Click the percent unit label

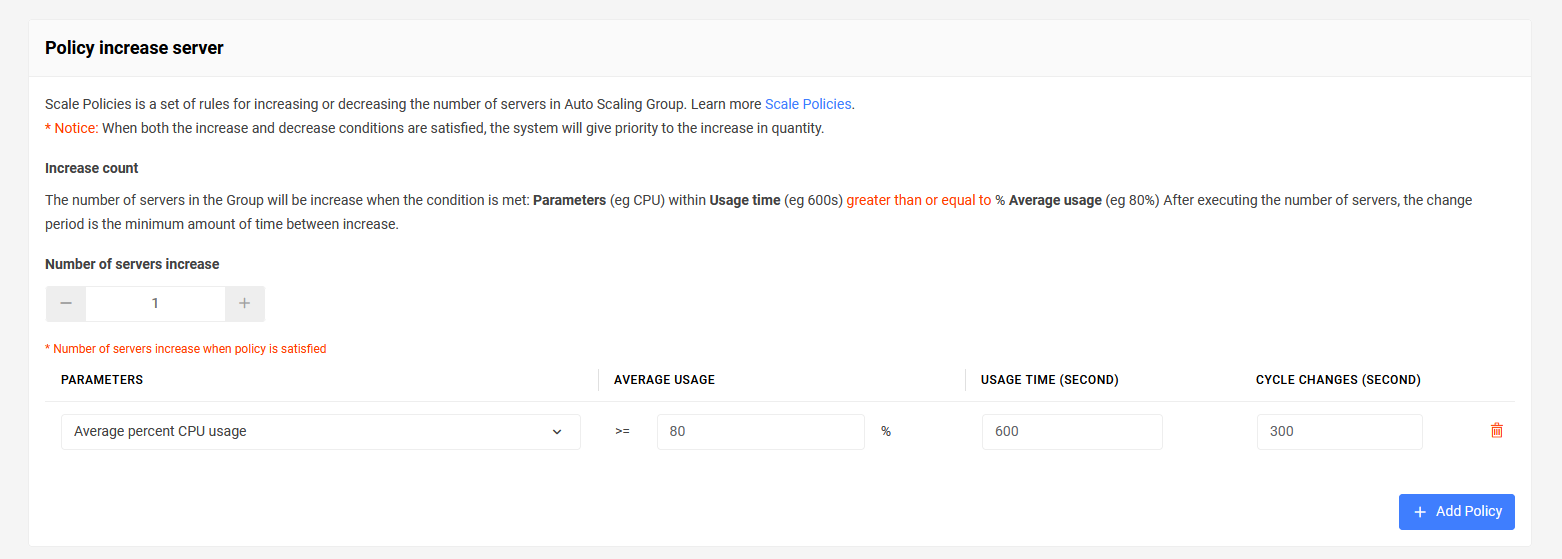[x=886, y=432]
